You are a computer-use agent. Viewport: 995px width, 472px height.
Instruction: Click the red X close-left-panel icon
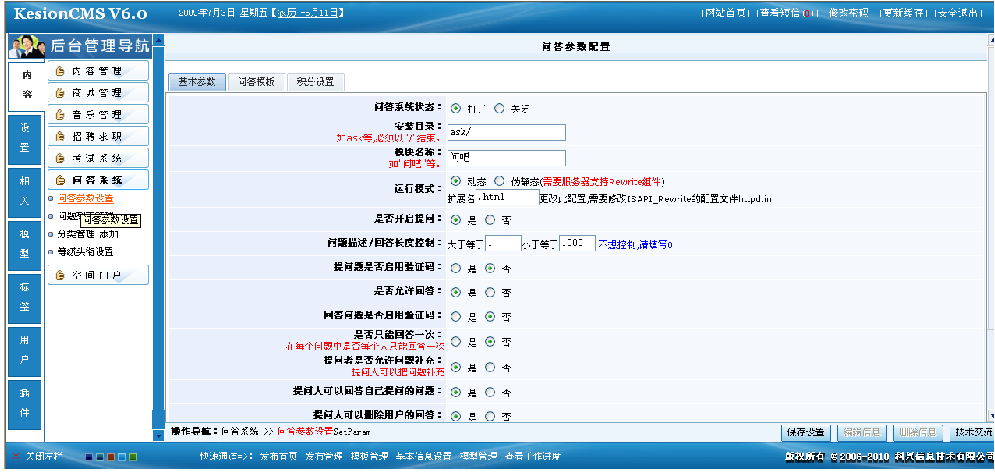[x=16, y=456]
